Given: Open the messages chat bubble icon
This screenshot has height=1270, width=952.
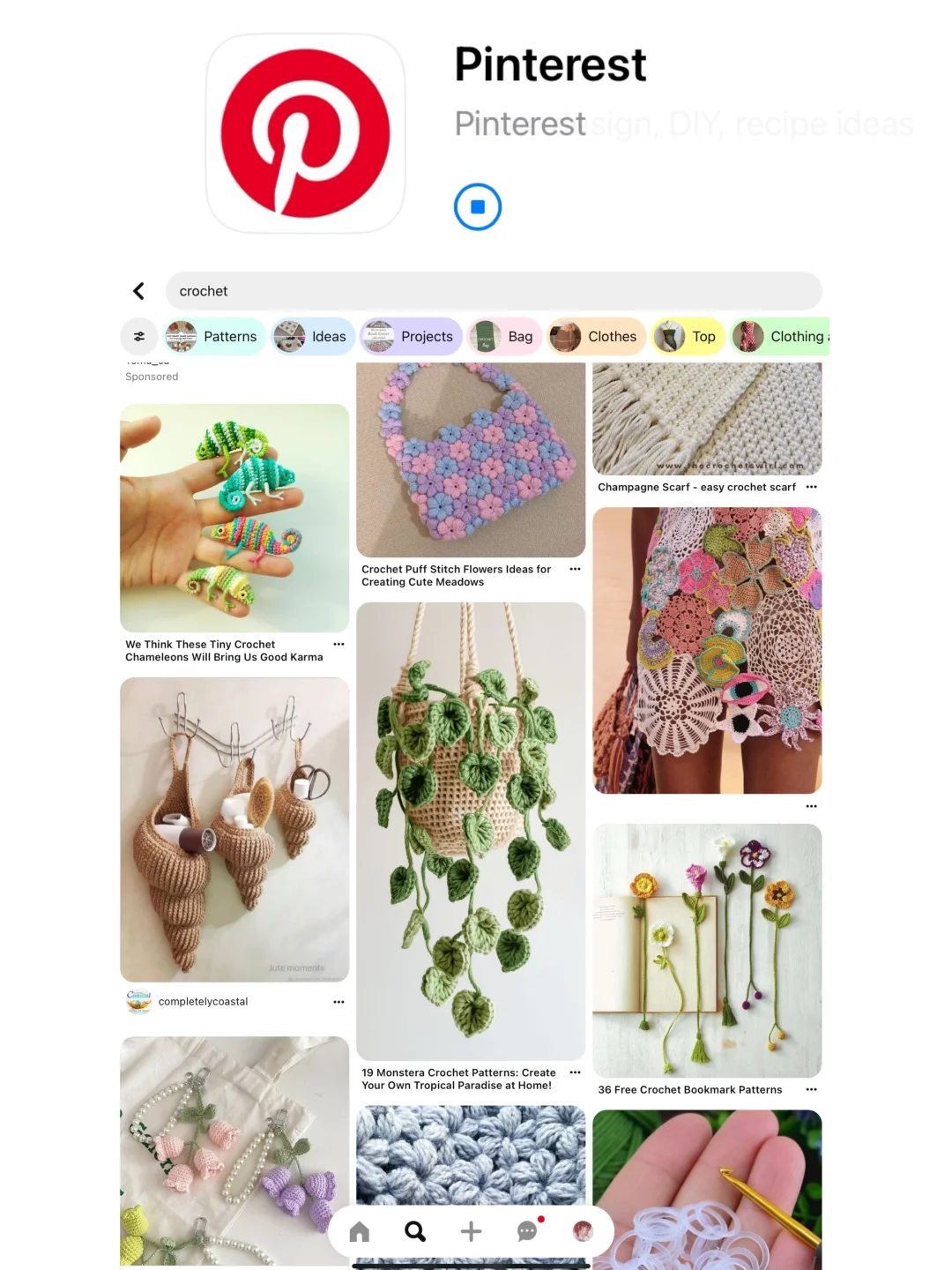Looking at the screenshot, I should [528, 1230].
